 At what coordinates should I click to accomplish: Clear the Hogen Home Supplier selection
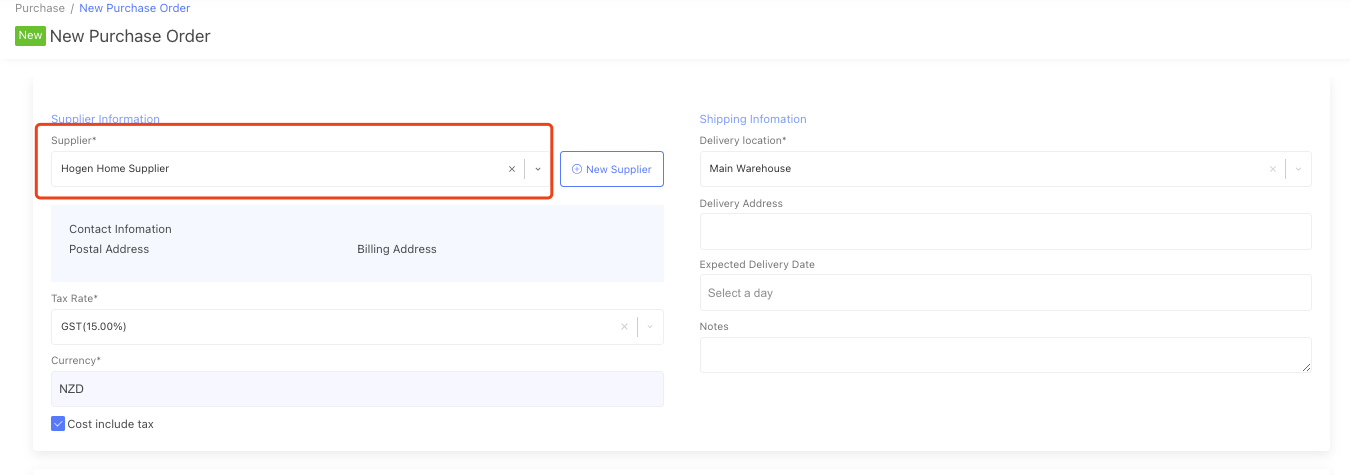512,169
